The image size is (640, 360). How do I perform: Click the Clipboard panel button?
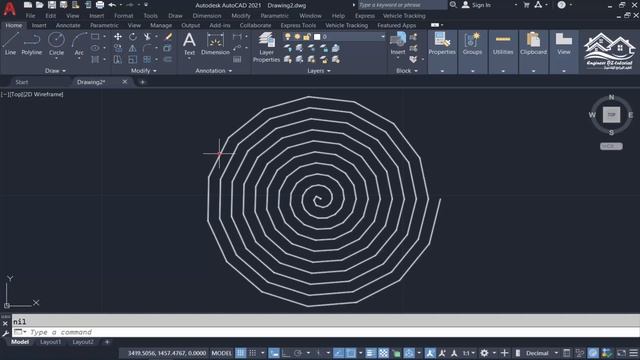[533, 51]
